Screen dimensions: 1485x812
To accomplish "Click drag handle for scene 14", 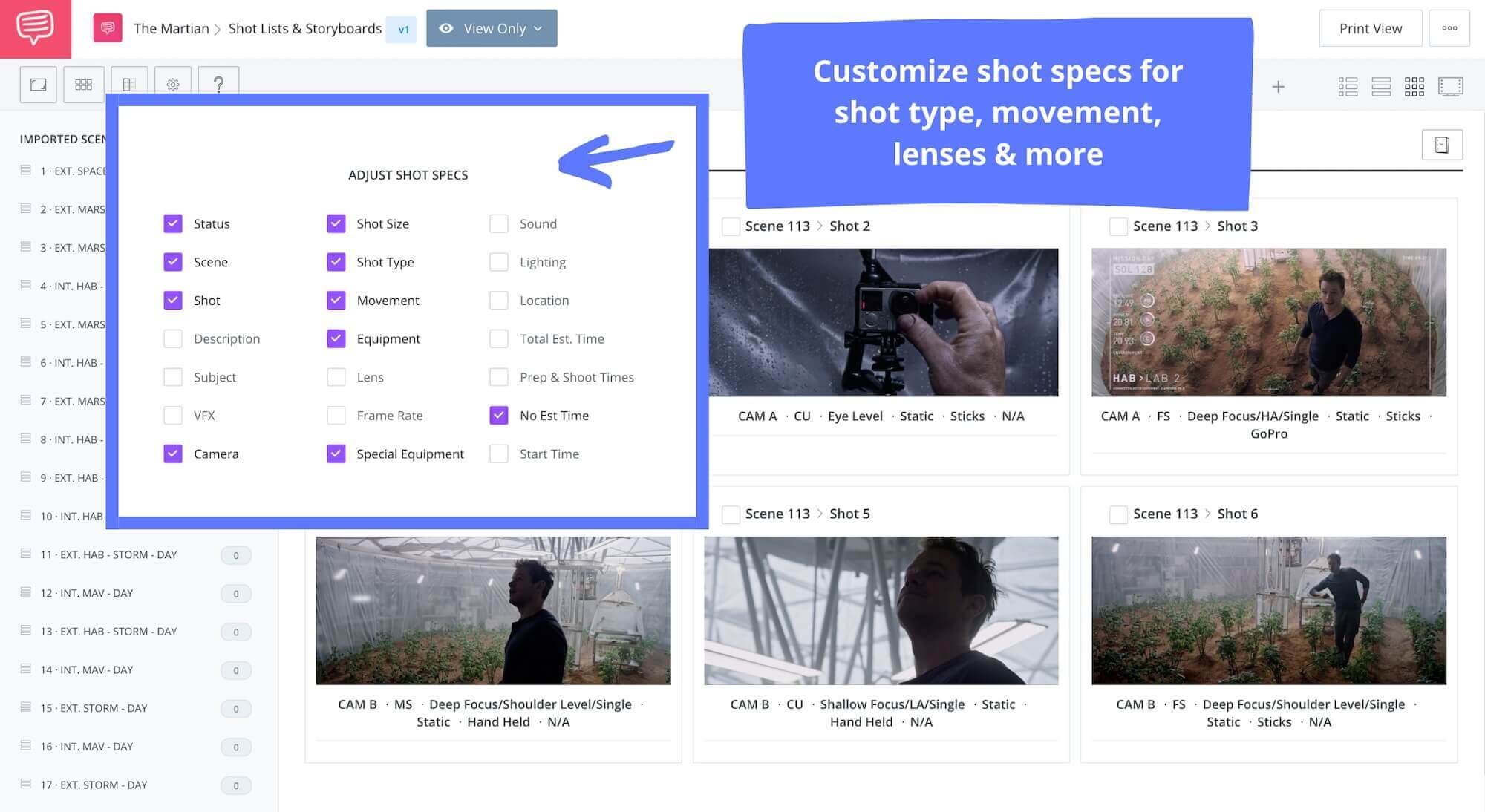I will (26, 669).
